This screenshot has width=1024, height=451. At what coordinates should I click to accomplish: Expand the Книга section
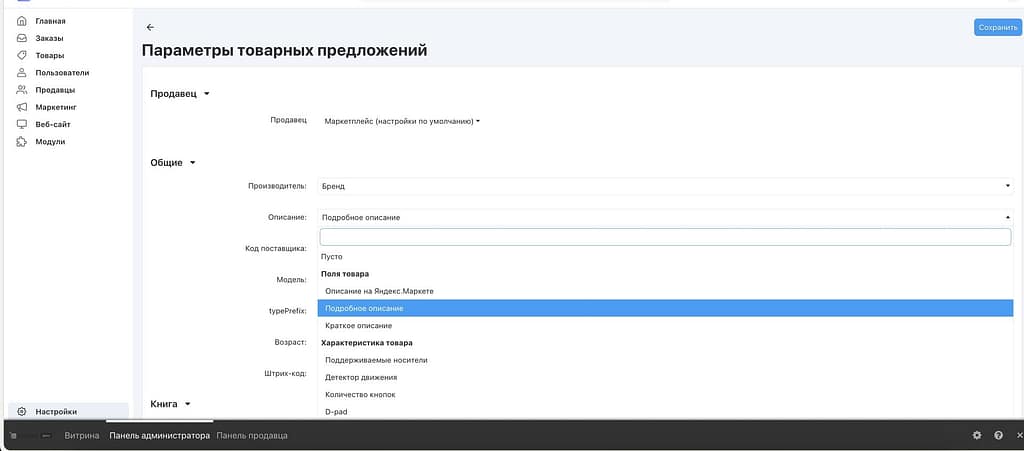point(170,405)
